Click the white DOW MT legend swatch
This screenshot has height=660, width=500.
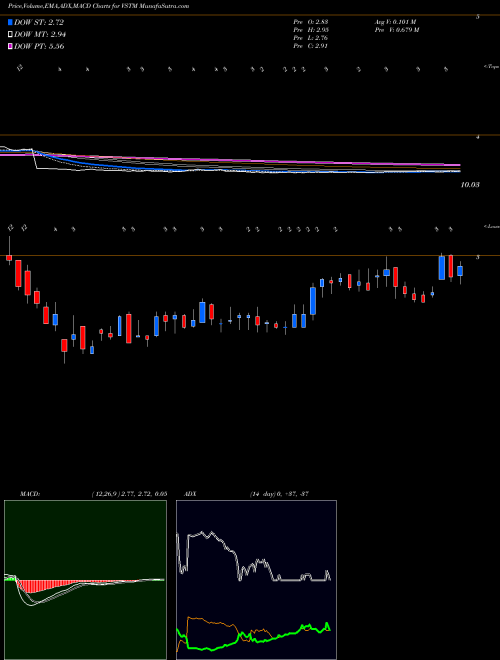(10, 35)
